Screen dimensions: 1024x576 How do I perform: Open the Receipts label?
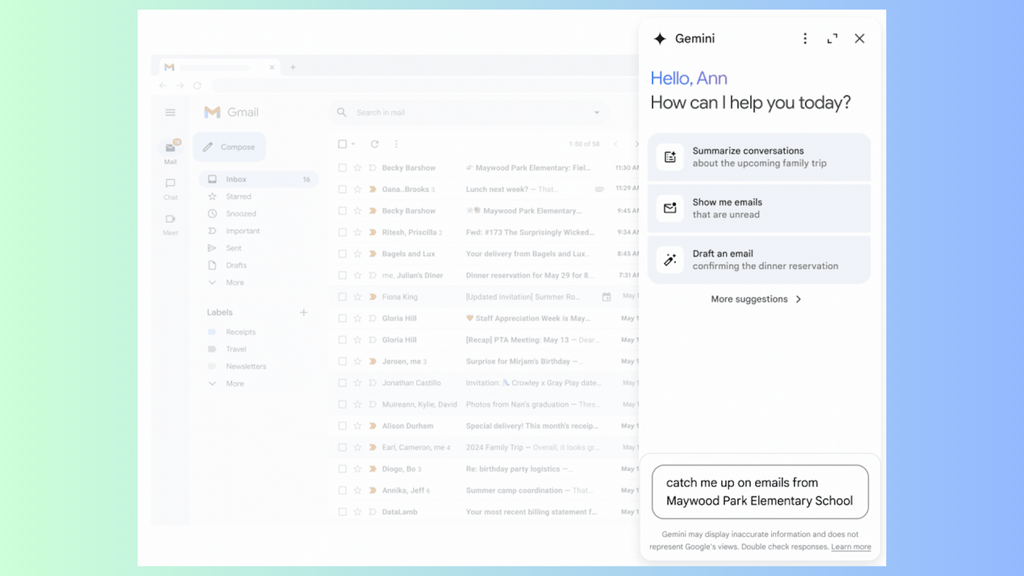[x=240, y=332]
